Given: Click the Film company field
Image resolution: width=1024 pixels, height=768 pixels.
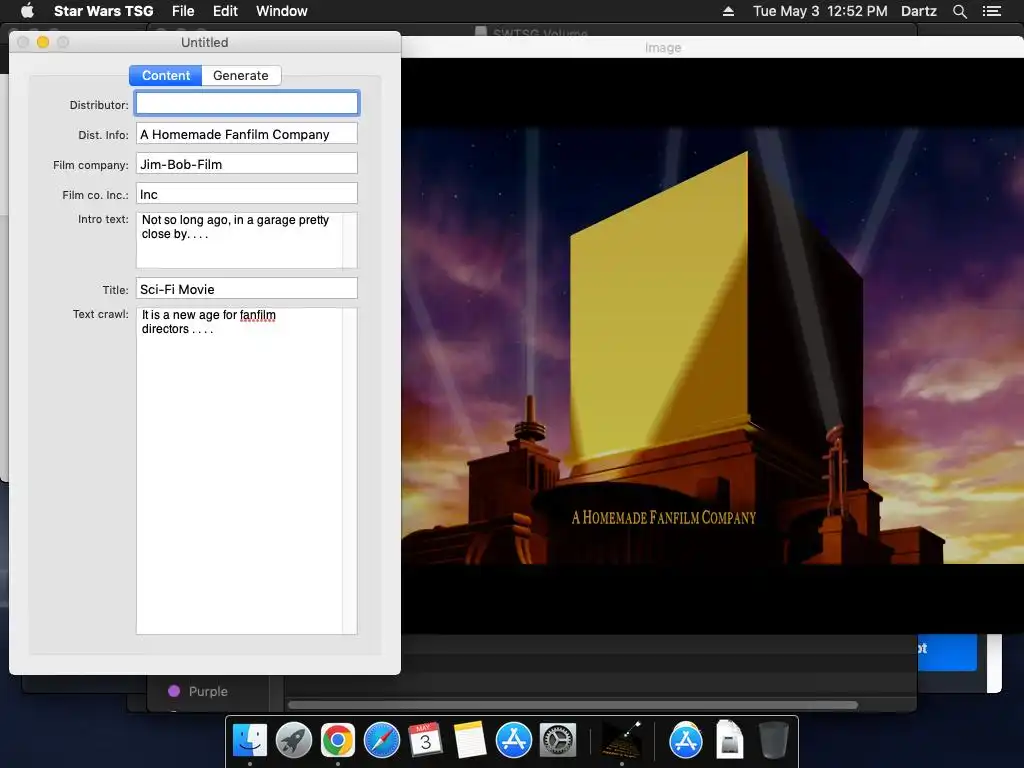Looking at the screenshot, I should pyautogui.click(x=247, y=164).
